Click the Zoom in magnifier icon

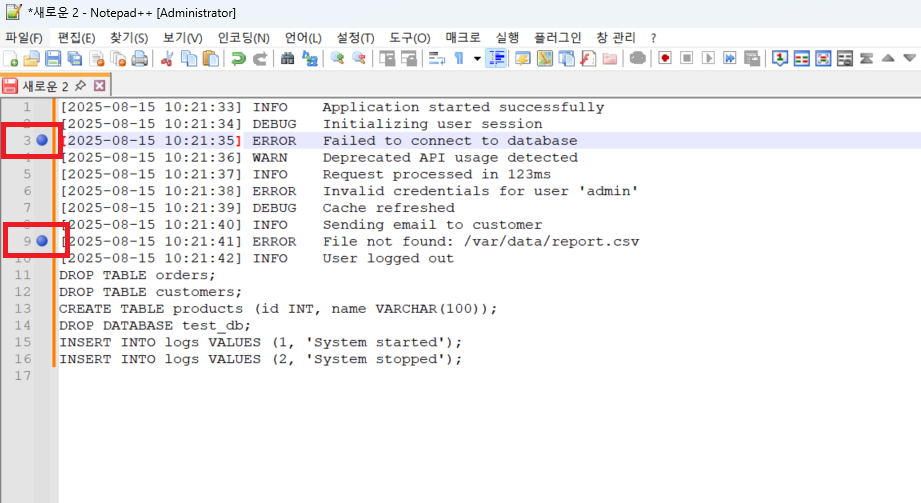pos(338,59)
